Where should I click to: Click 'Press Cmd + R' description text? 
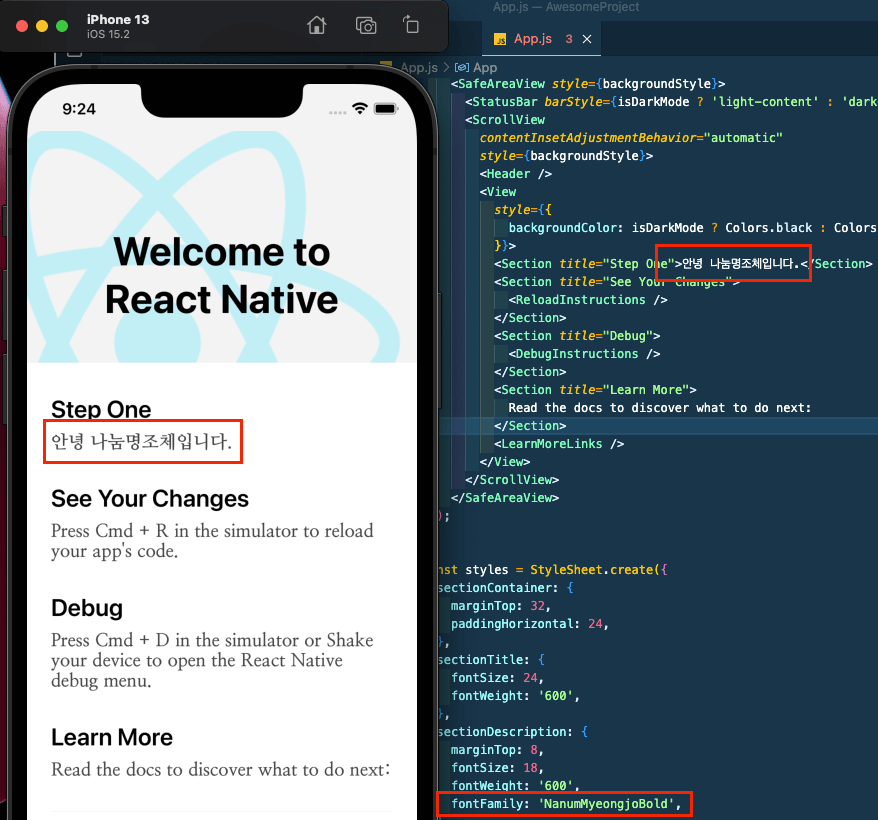click(x=212, y=541)
